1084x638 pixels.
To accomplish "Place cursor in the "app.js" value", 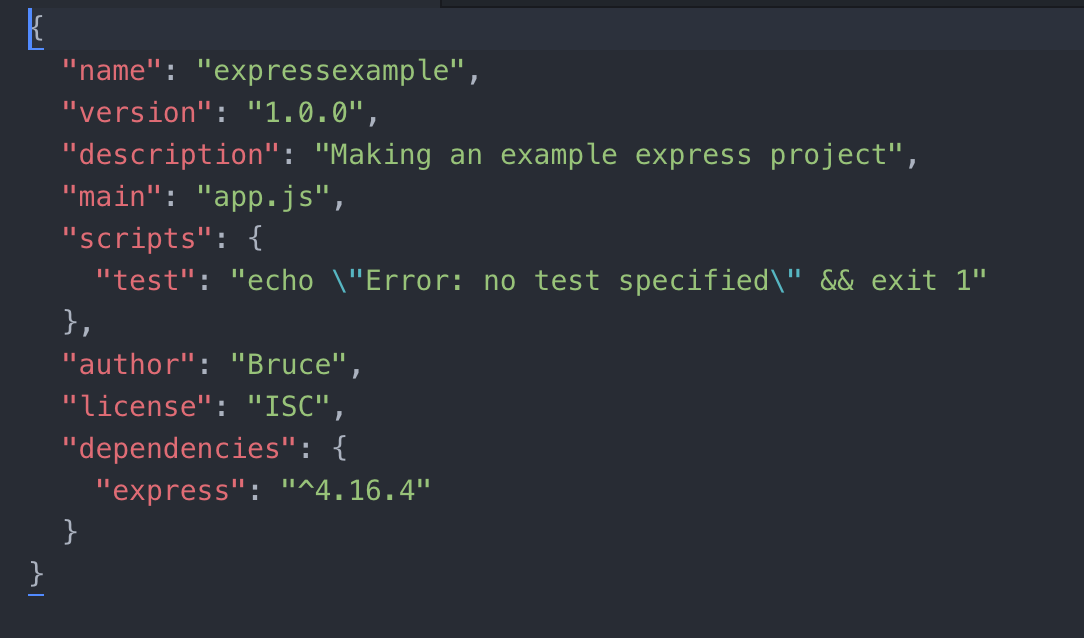I will tap(264, 197).
